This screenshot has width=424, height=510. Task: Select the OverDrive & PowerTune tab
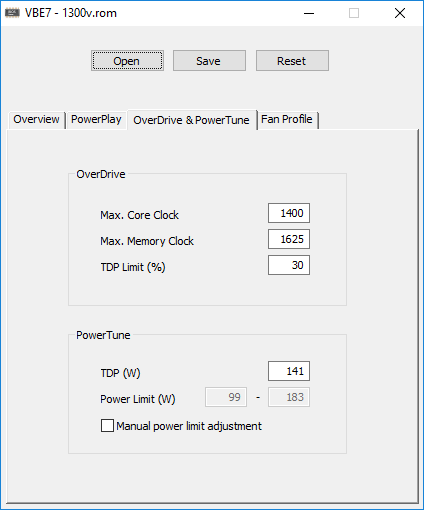point(191,120)
